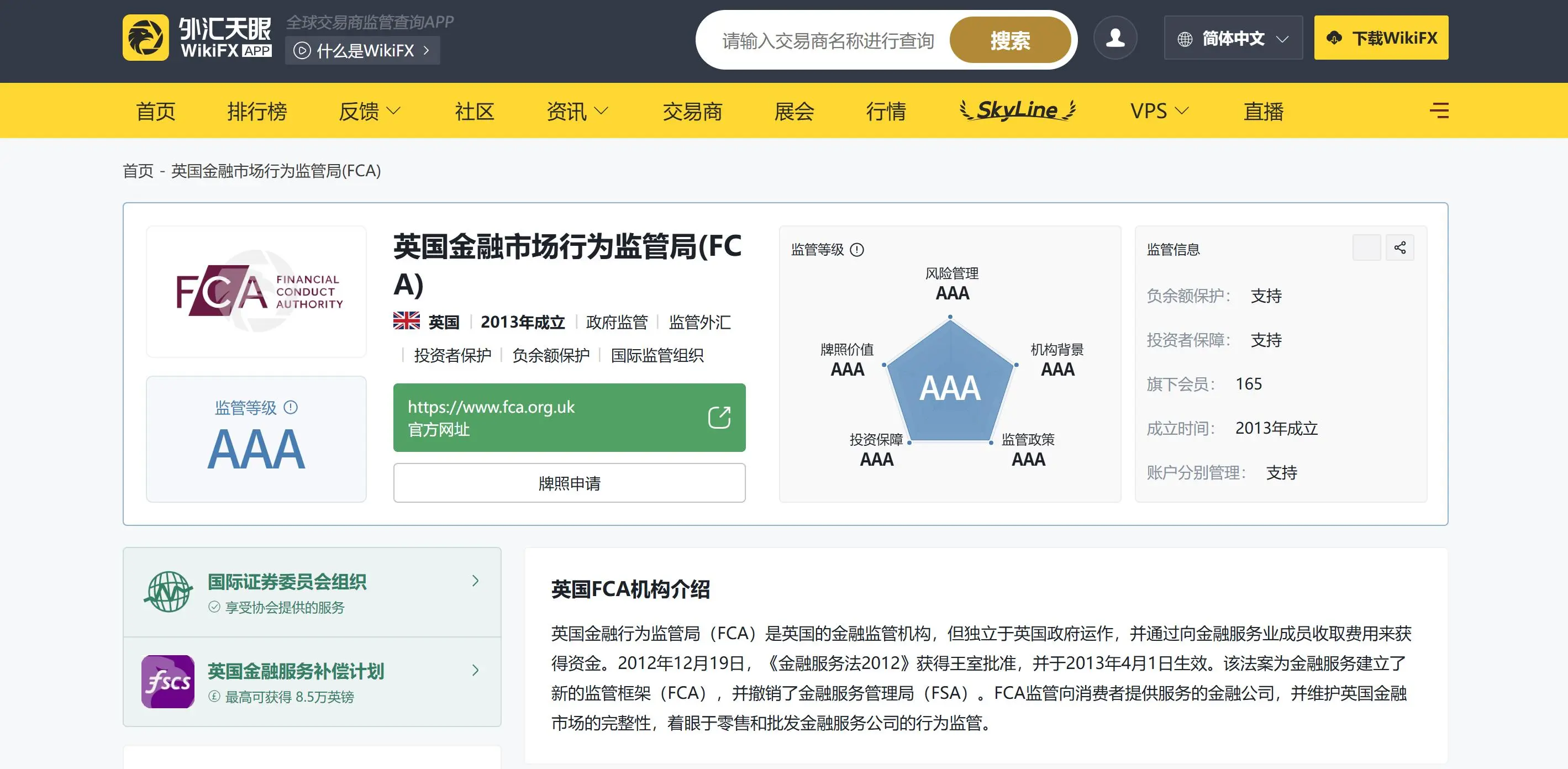Open the 简体中文 language dropdown
Image resolution: width=1568 pixels, height=769 pixels.
(1233, 38)
